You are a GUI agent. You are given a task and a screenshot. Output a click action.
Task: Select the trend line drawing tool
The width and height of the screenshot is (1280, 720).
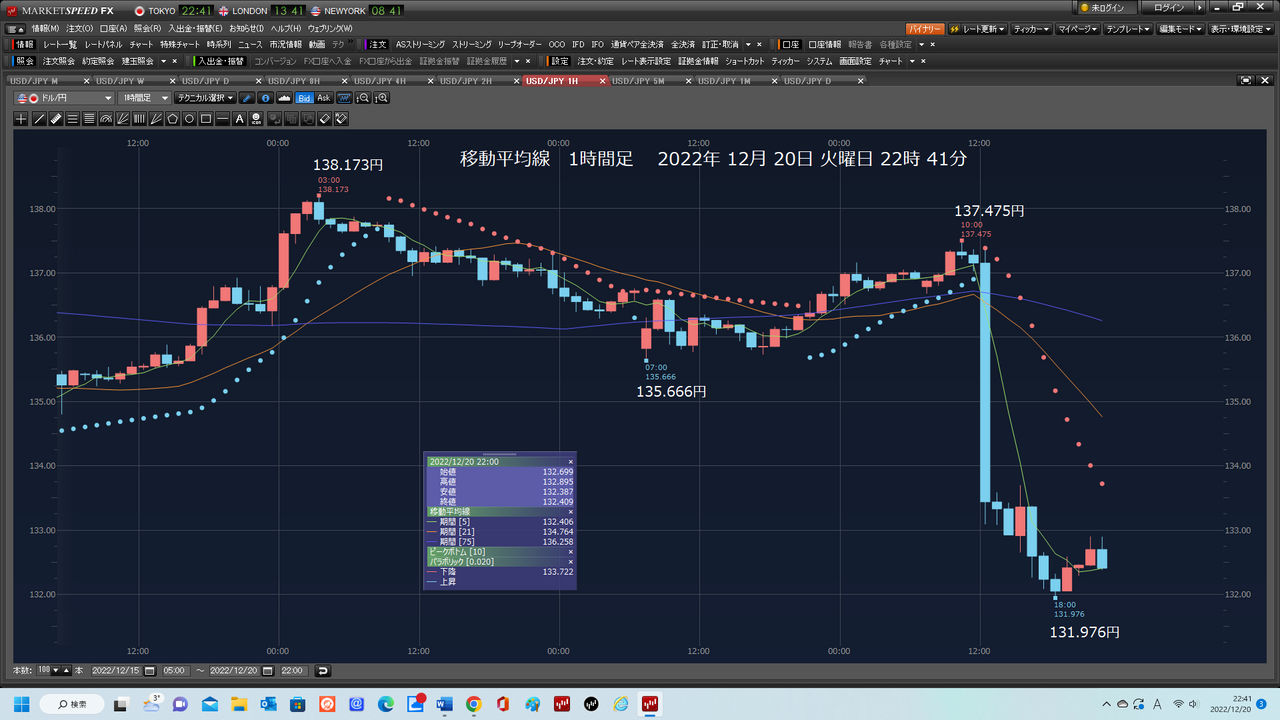39,119
